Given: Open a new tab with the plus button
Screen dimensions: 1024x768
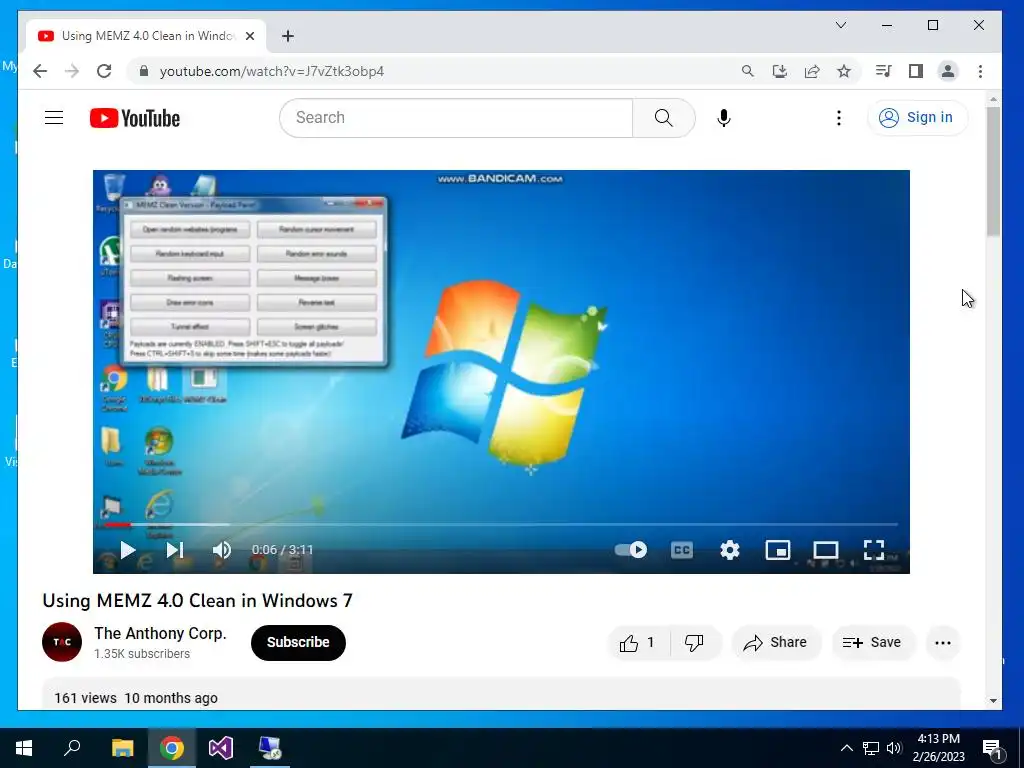Looking at the screenshot, I should pyautogui.click(x=287, y=36).
